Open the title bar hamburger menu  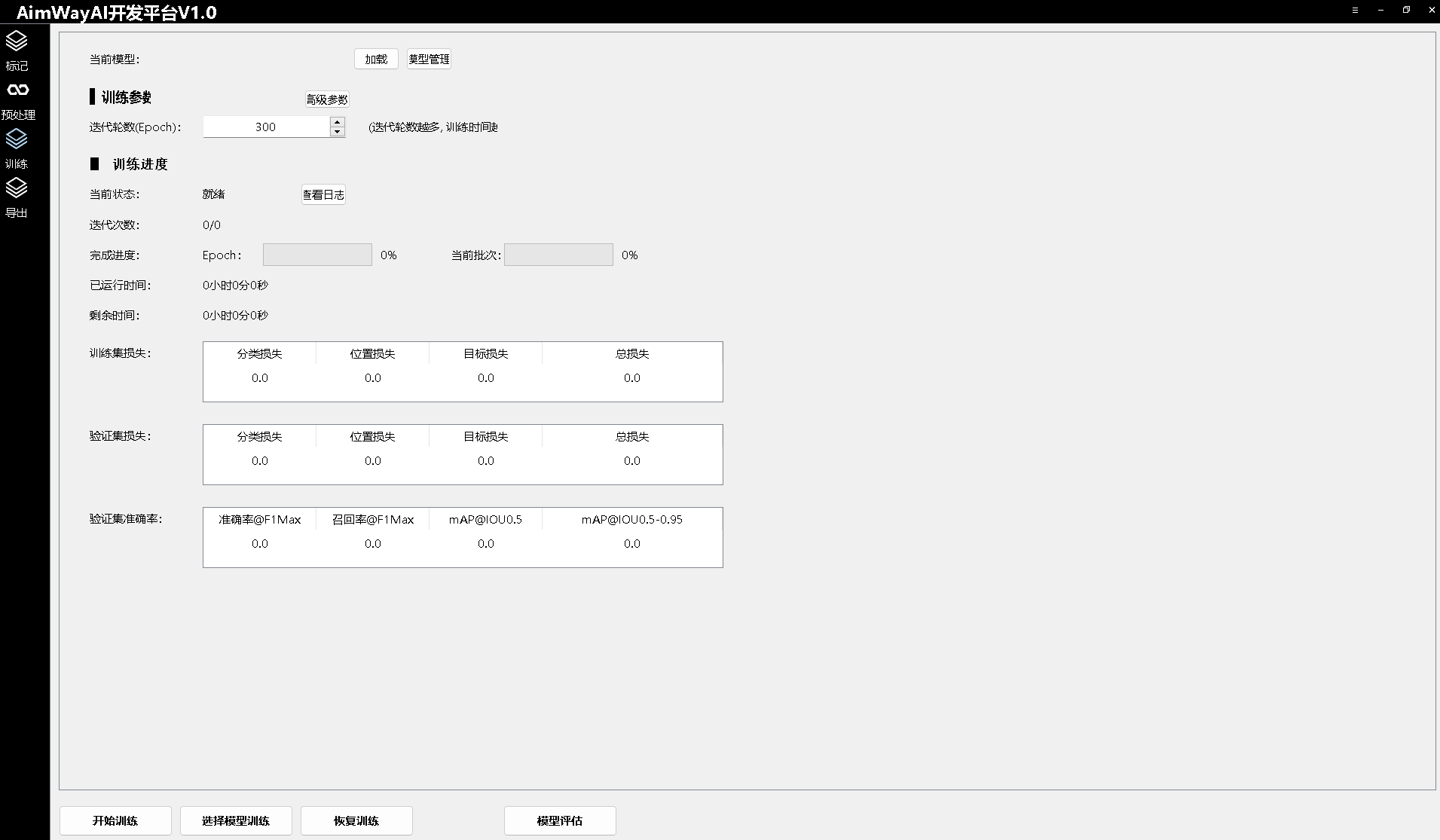1355,11
